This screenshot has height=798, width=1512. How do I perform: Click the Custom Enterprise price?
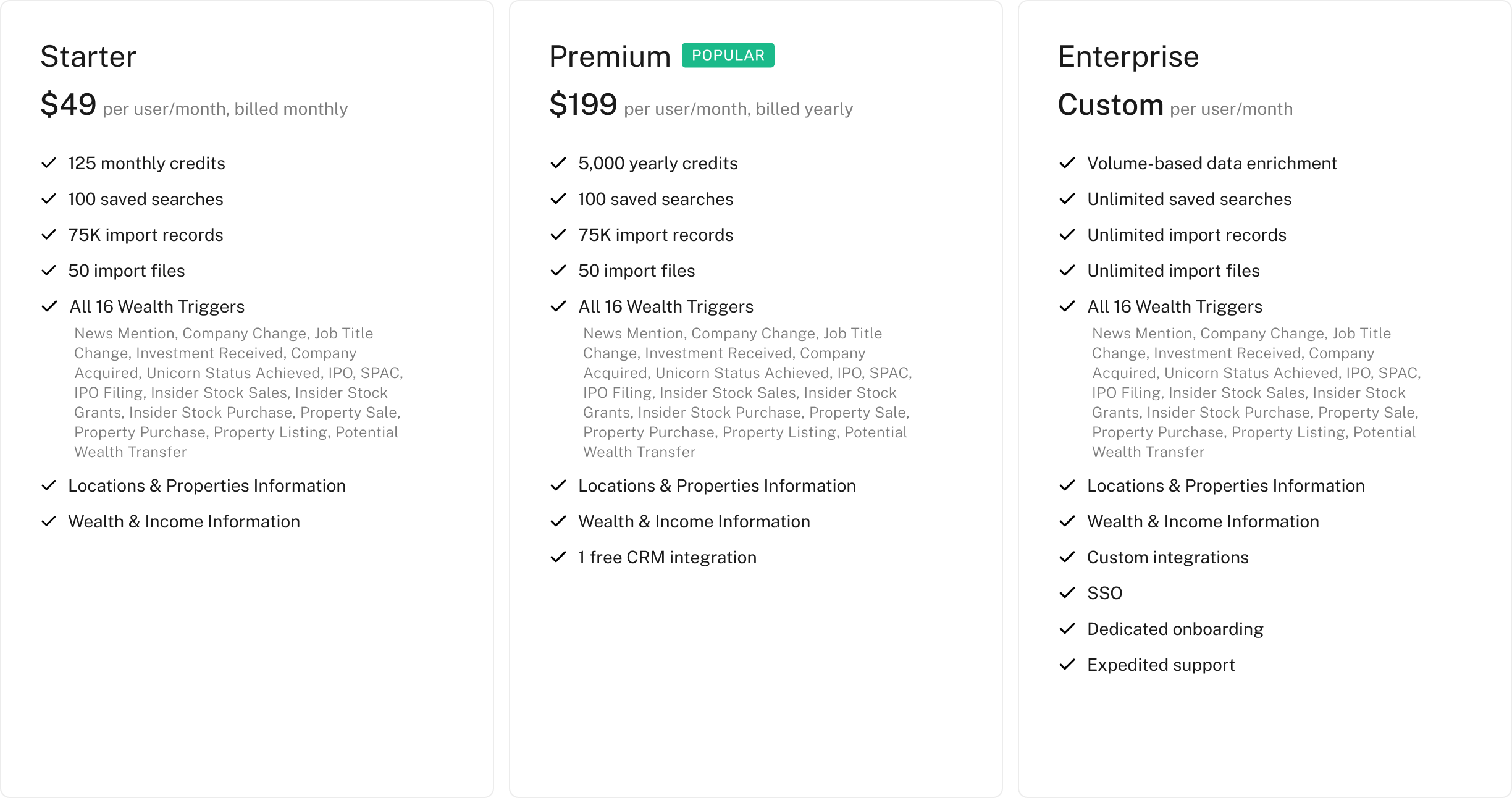[1111, 104]
